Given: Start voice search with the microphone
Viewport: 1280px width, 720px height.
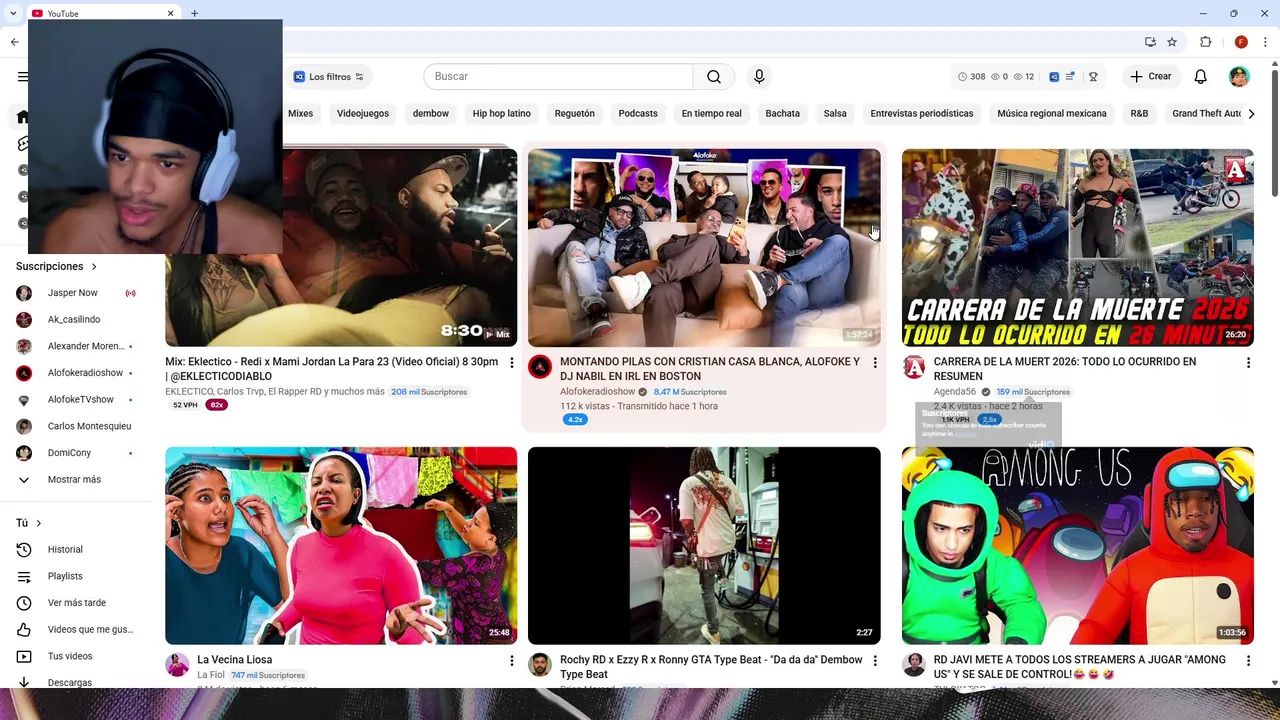Looking at the screenshot, I should 759,77.
